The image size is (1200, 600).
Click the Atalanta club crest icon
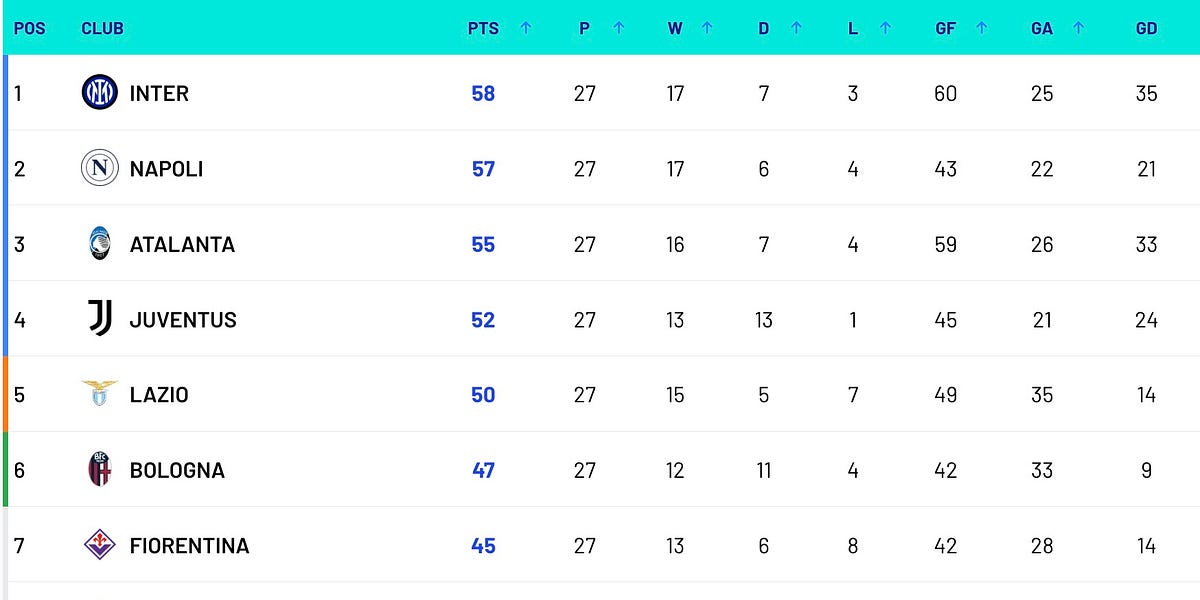[x=100, y=244]
